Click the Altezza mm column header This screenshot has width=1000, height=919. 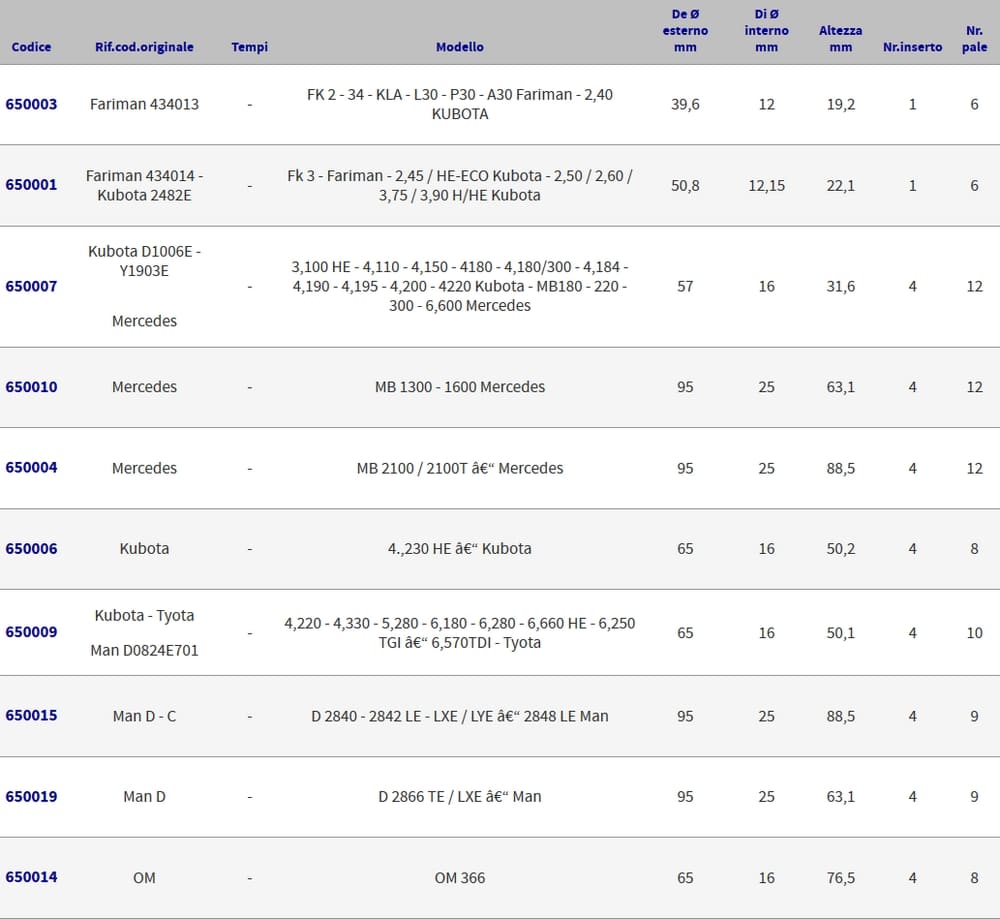[840, 39]
